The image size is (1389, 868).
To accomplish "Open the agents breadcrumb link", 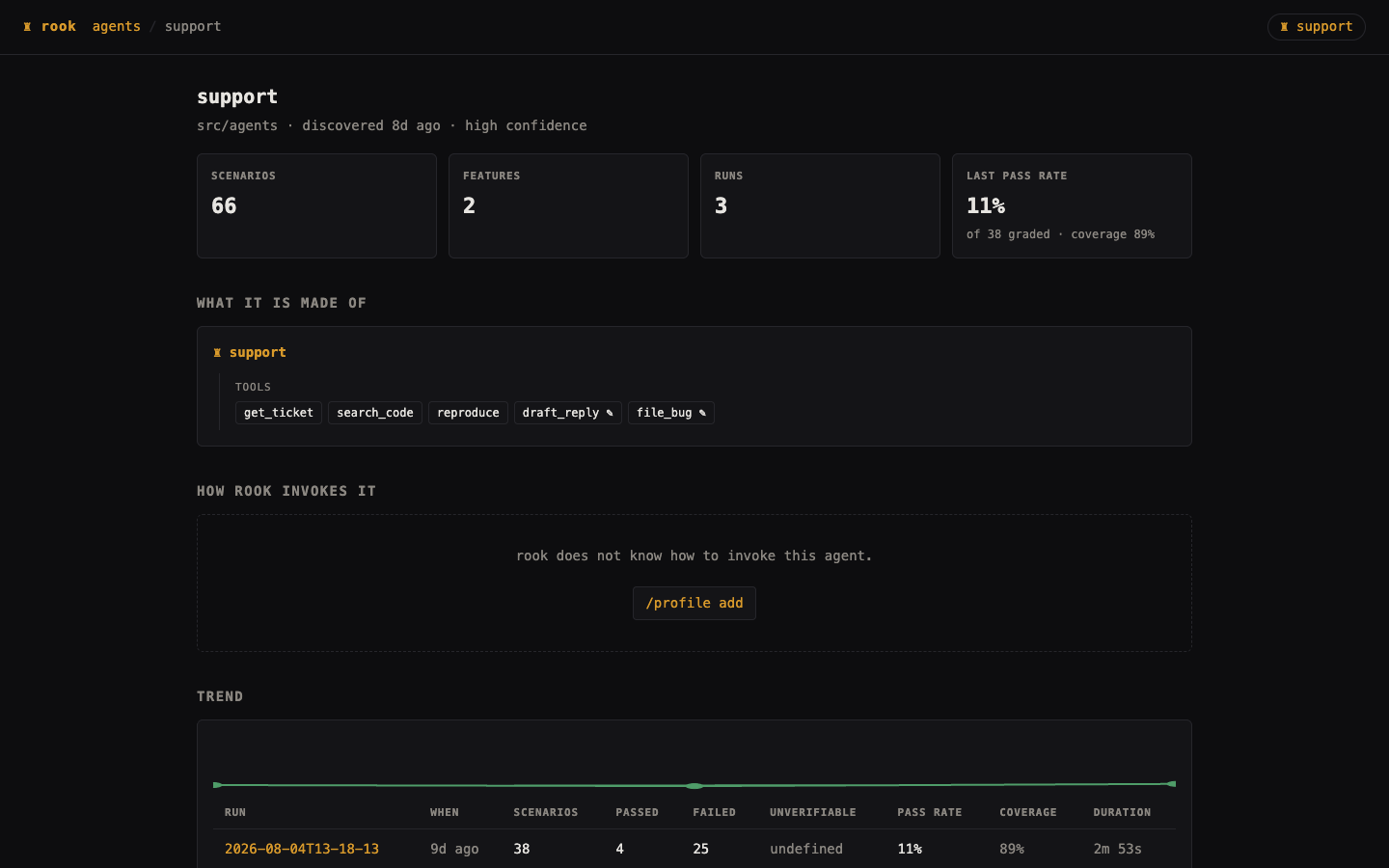I will tap(117, 26).
